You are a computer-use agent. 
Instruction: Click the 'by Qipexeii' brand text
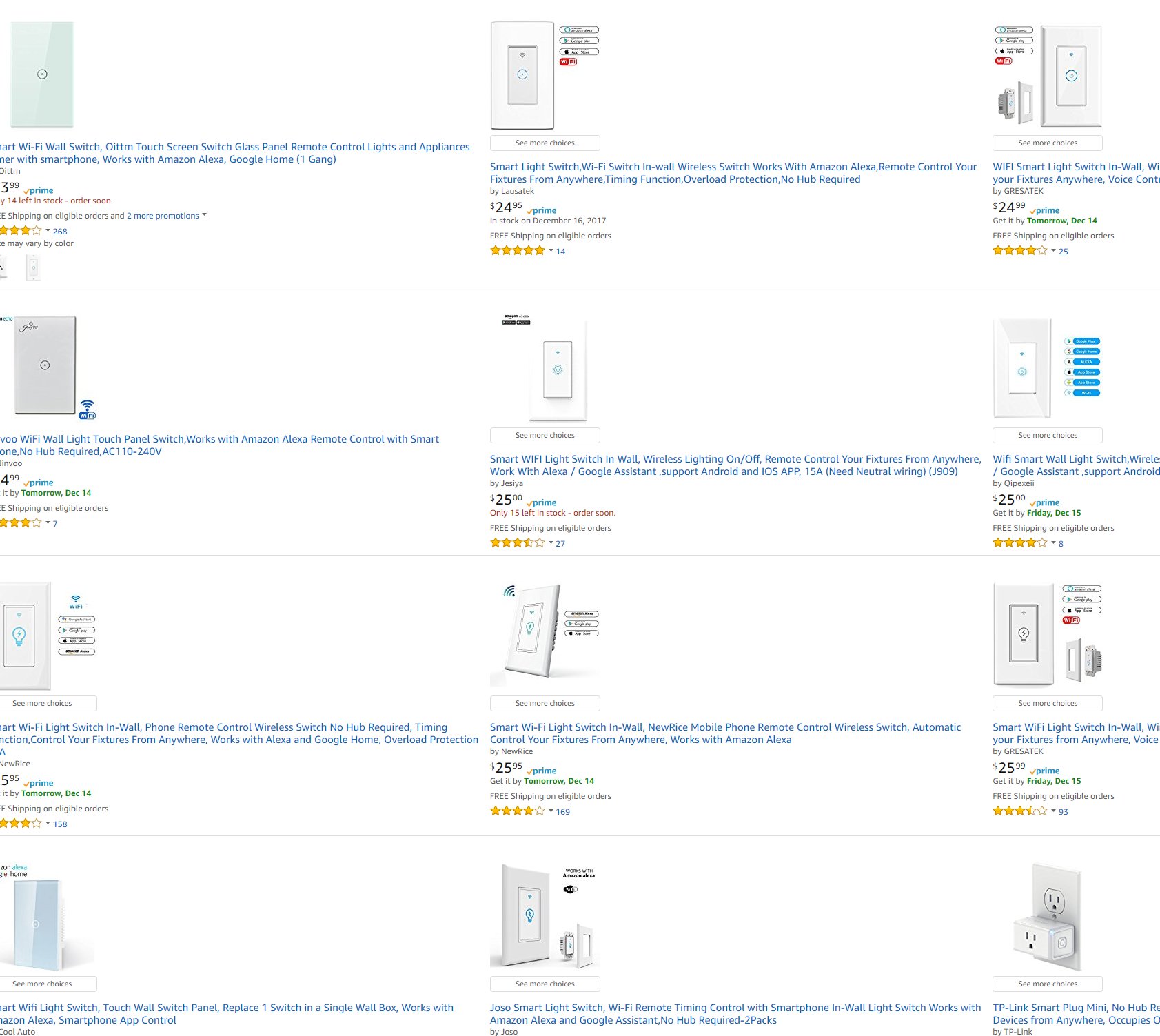(x=1014, y=483)
